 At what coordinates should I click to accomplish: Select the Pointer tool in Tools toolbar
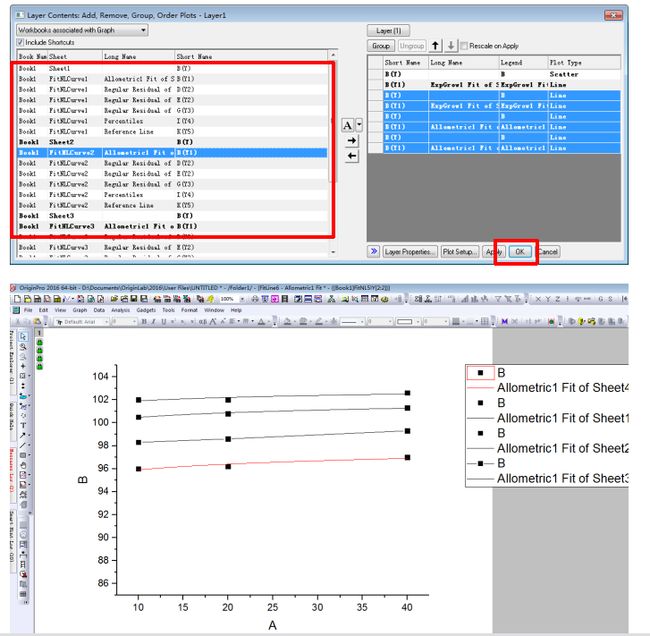coord(23,336)
